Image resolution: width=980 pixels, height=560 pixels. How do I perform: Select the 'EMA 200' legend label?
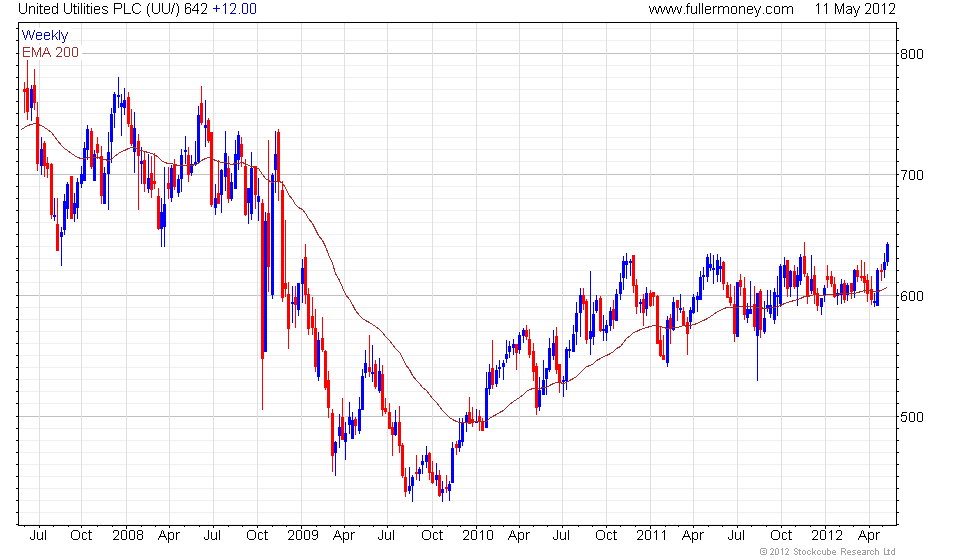click(51, 52)
